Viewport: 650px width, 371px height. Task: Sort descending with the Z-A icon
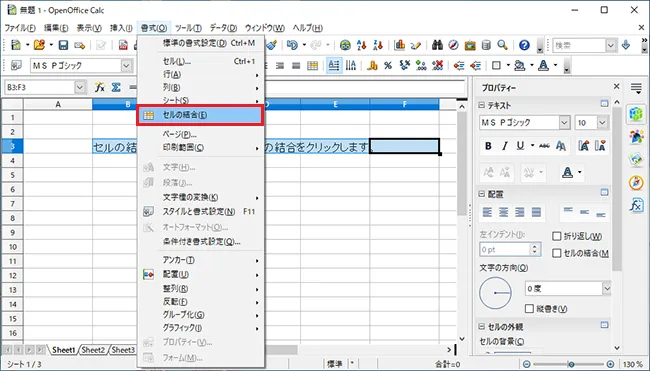[x=378, y=45]
